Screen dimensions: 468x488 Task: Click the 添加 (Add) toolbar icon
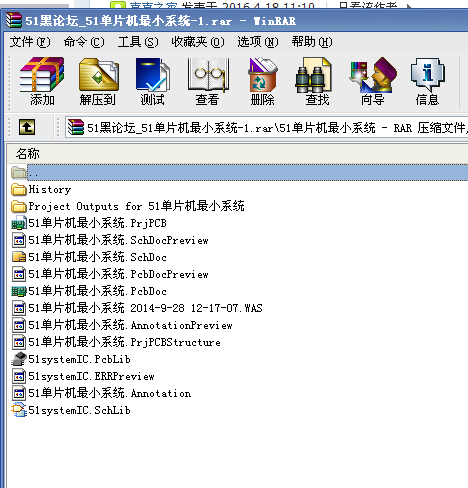42,81
